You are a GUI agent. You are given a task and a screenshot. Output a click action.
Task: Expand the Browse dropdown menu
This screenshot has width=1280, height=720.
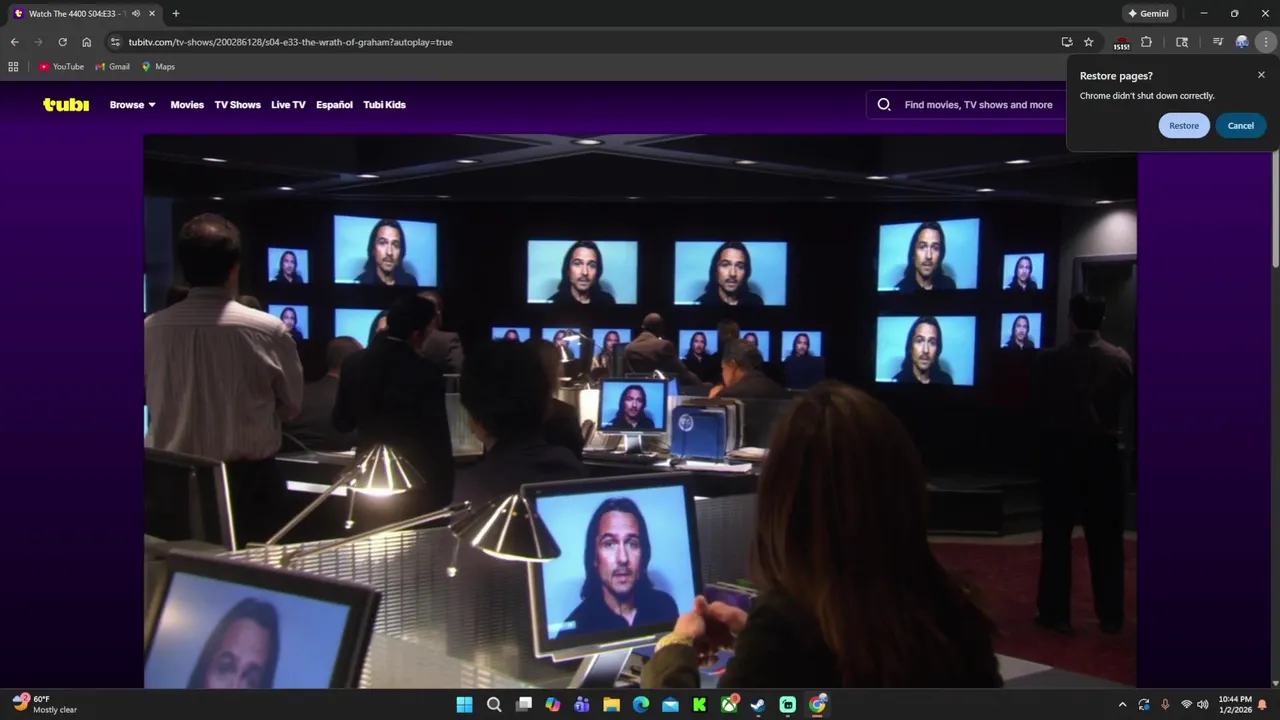(x=133, y=104)
